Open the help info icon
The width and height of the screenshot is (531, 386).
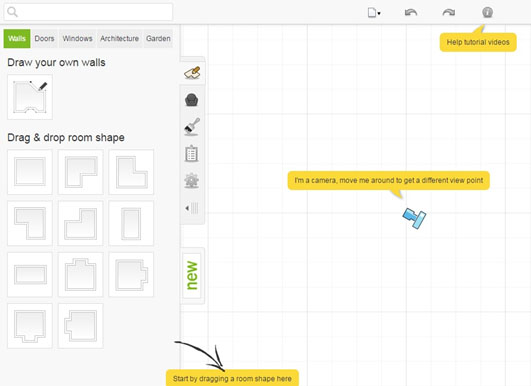click(487, 13)
